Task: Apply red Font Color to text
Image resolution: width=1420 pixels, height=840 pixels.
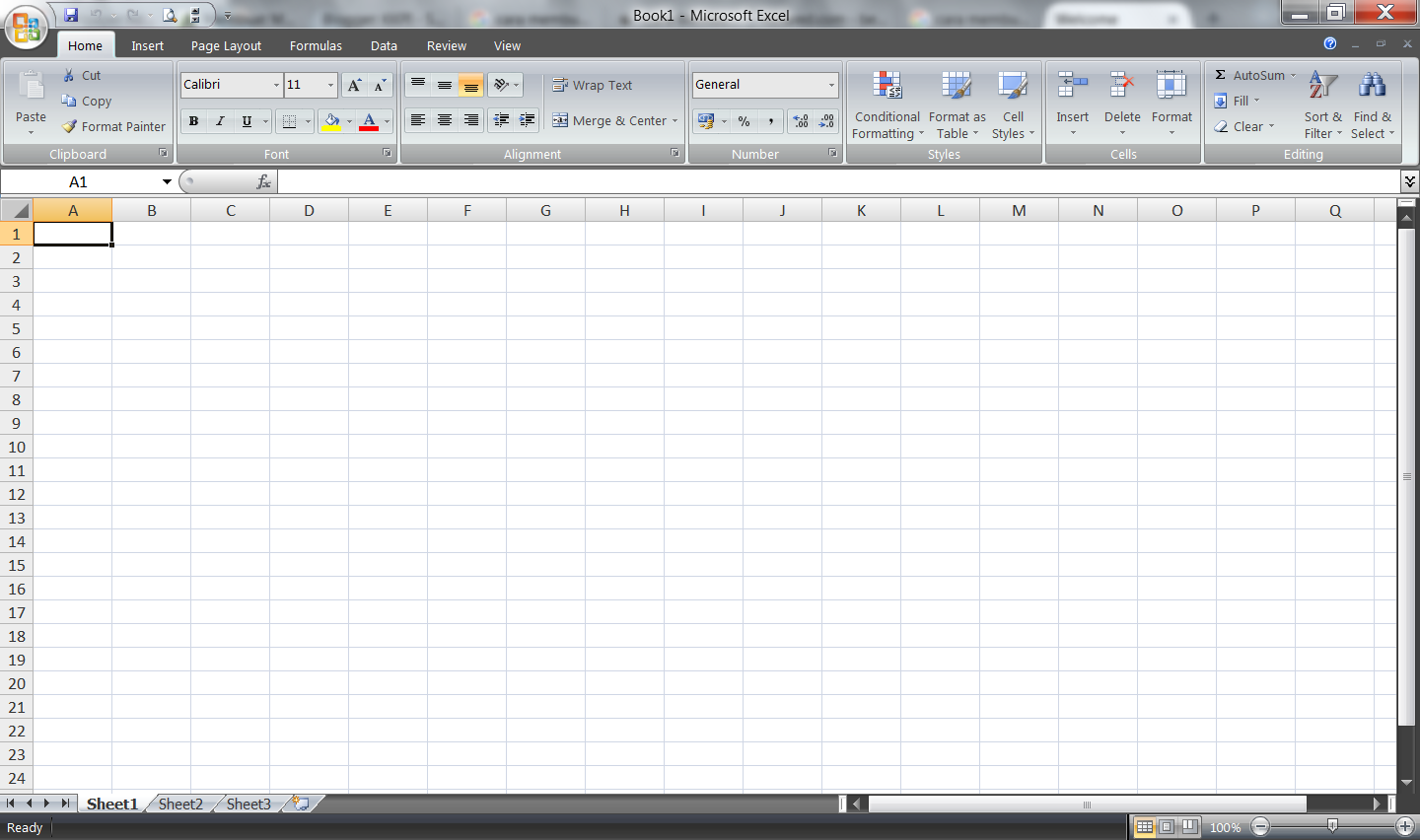Action: pyautogui.click(x=369, y=121)
